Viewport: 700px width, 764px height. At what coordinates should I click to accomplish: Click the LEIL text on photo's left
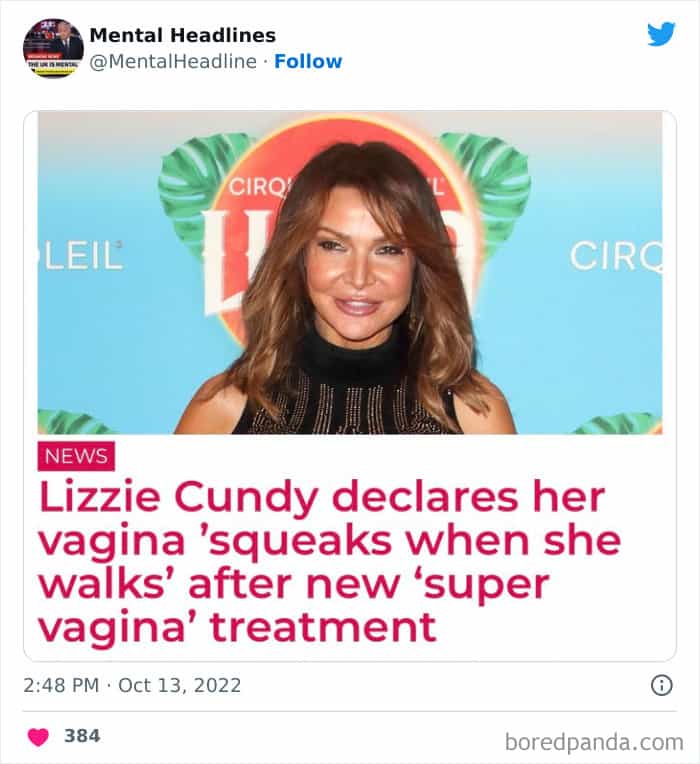(80, 257)
